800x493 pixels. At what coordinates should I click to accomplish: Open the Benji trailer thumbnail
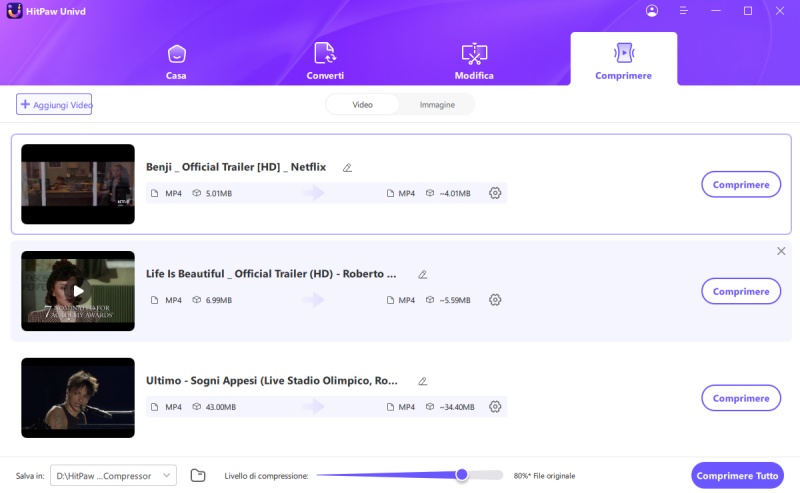tap(78, 184)
